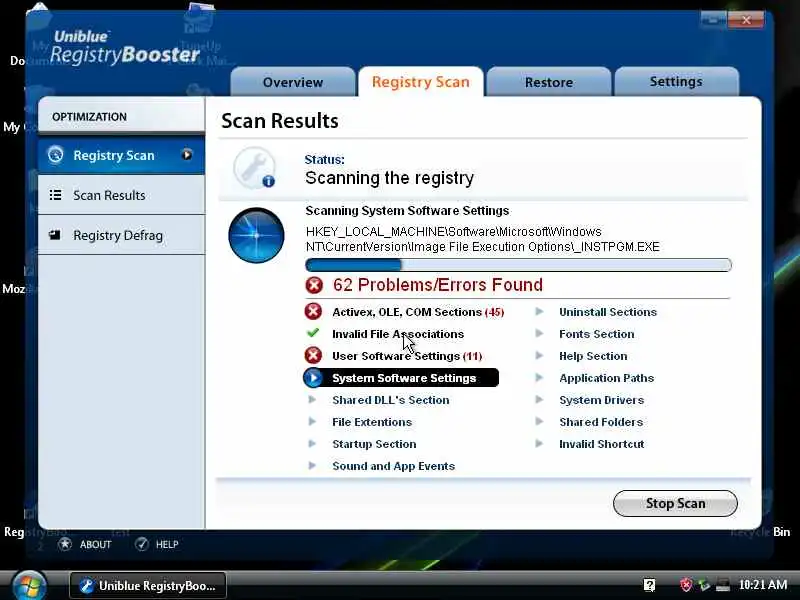
Task: Open Scan Results sidebar item
Action: pos(121,195)
